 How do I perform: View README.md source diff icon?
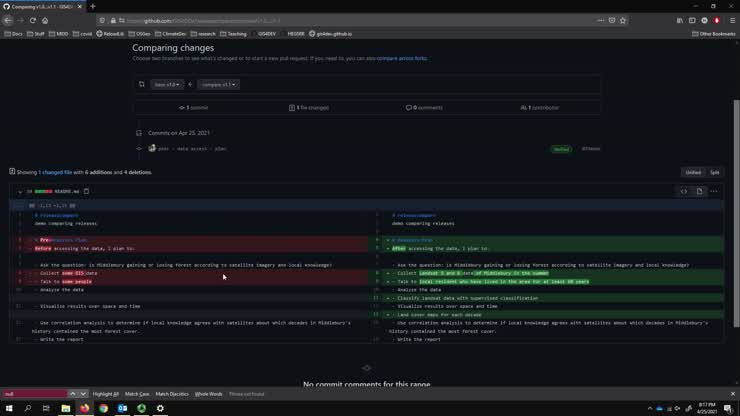click(x=684, y=191)
